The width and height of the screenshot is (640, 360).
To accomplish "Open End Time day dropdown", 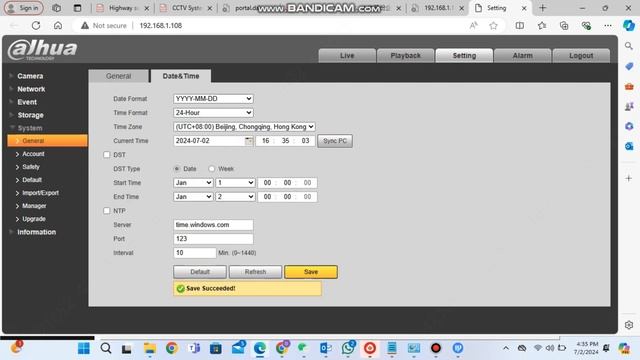I will pyautogui.click(x=235, y=197).
